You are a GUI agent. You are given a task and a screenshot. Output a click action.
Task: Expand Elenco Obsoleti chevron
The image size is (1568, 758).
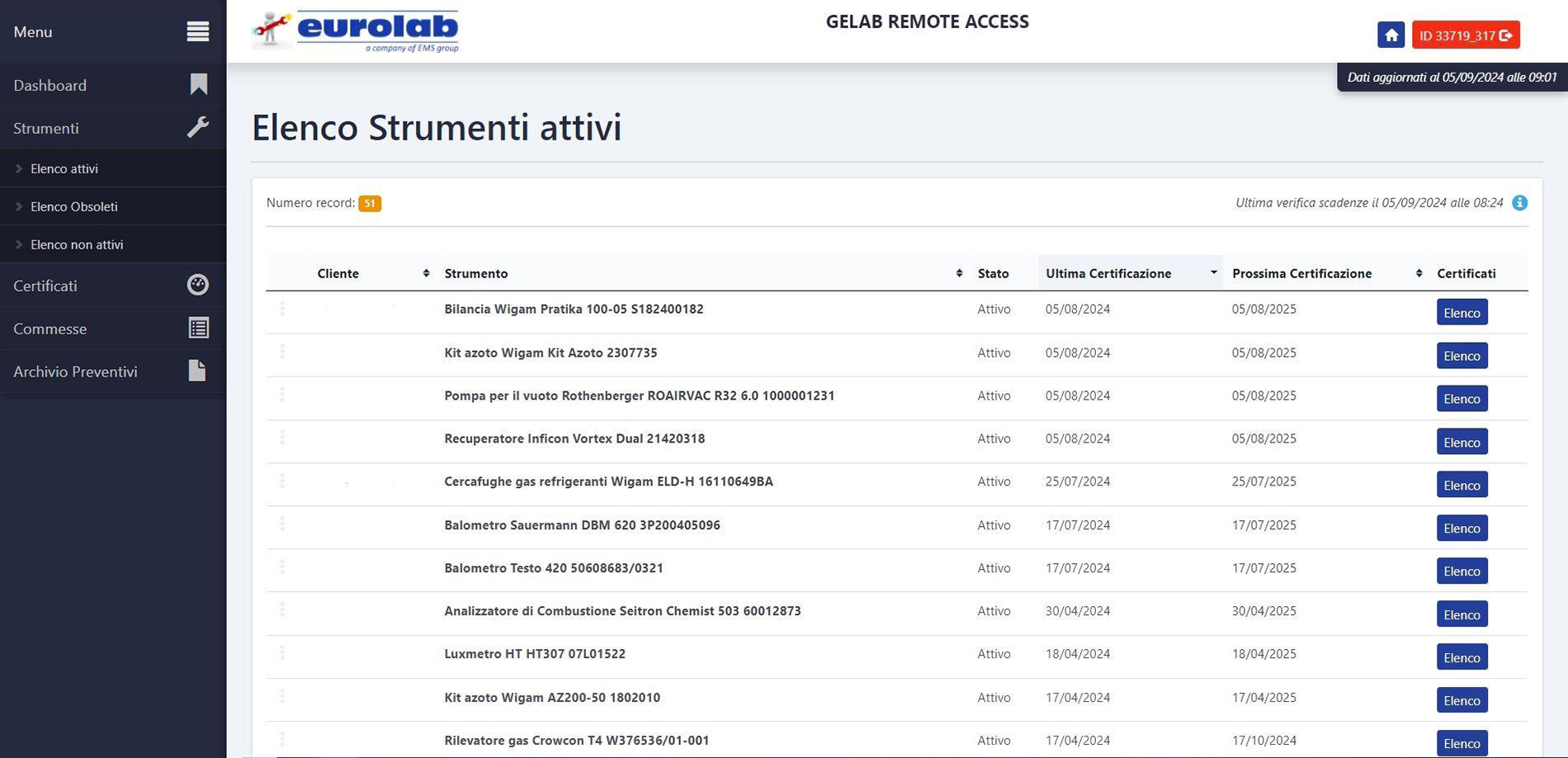(x=19, y=206)
